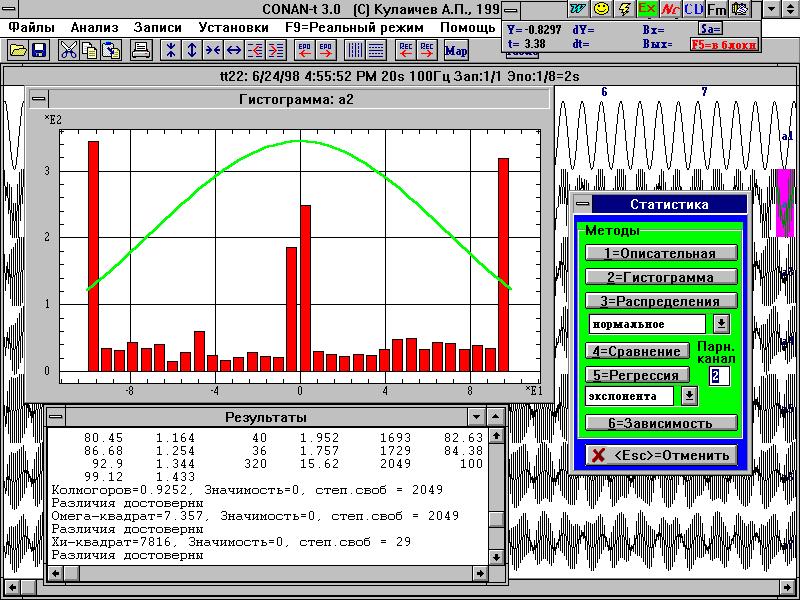The height and width of the screenshot is (600, 800).
Task: Click the open file folder icon
Action: (x=18, y=49)
